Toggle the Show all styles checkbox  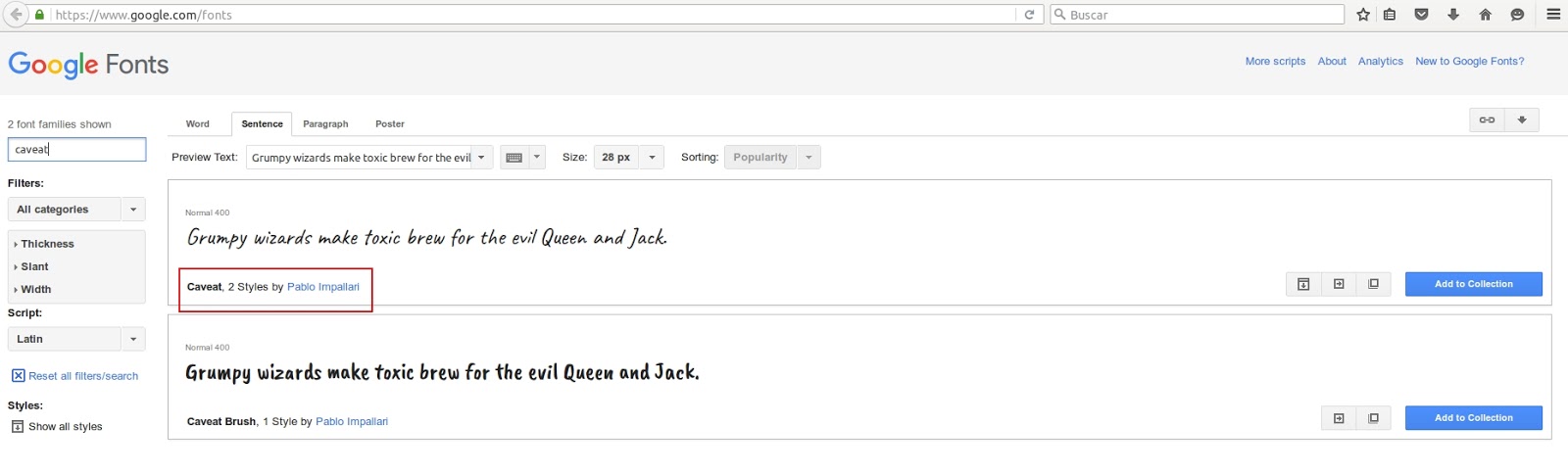click(18, 427)
